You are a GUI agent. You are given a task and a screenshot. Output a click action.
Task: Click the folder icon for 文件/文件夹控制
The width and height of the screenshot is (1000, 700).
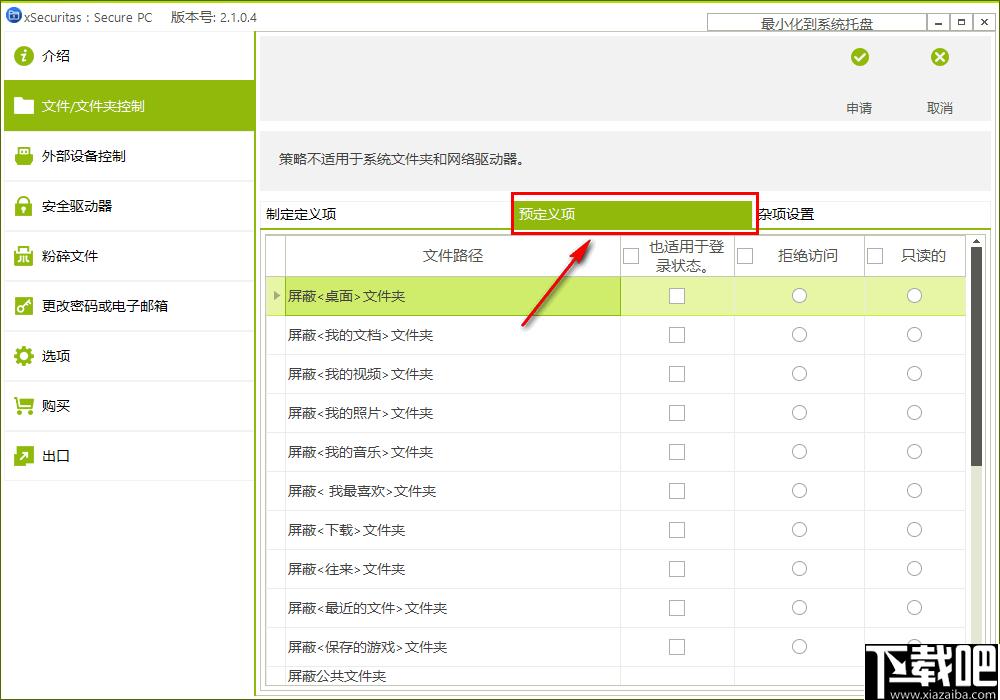tap(24, 105)
